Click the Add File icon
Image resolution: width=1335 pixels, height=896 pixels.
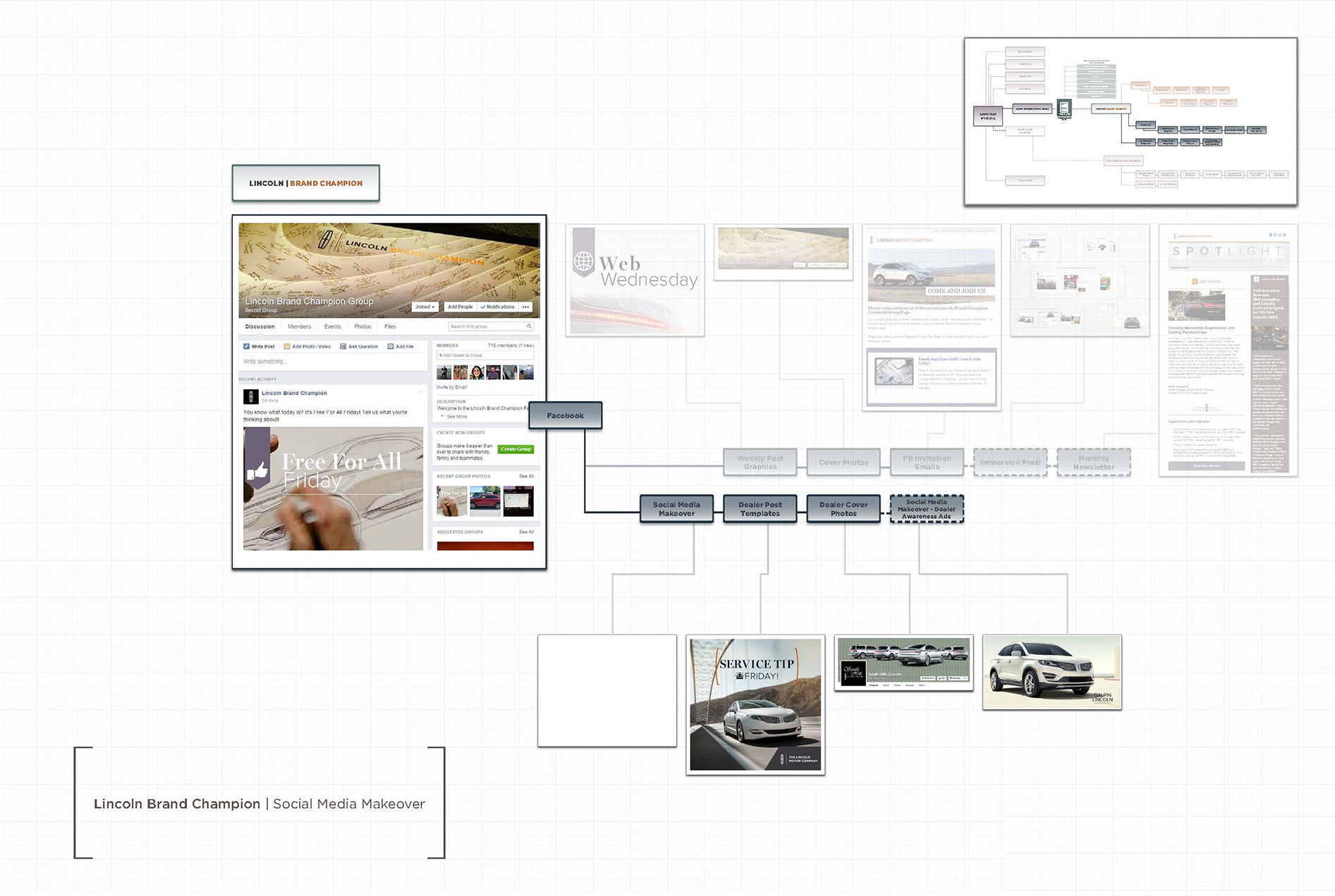tap(390, 346)
